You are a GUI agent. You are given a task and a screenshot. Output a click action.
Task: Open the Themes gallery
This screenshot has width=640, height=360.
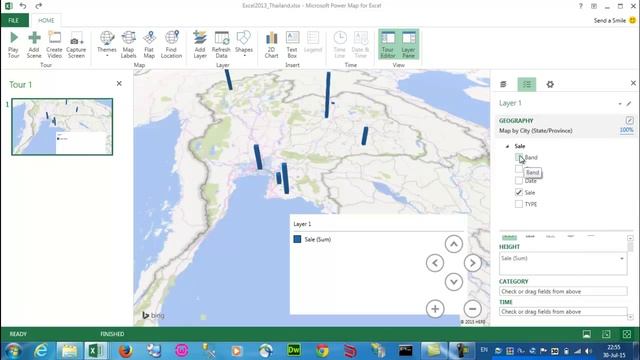click(x=107, y=44)
